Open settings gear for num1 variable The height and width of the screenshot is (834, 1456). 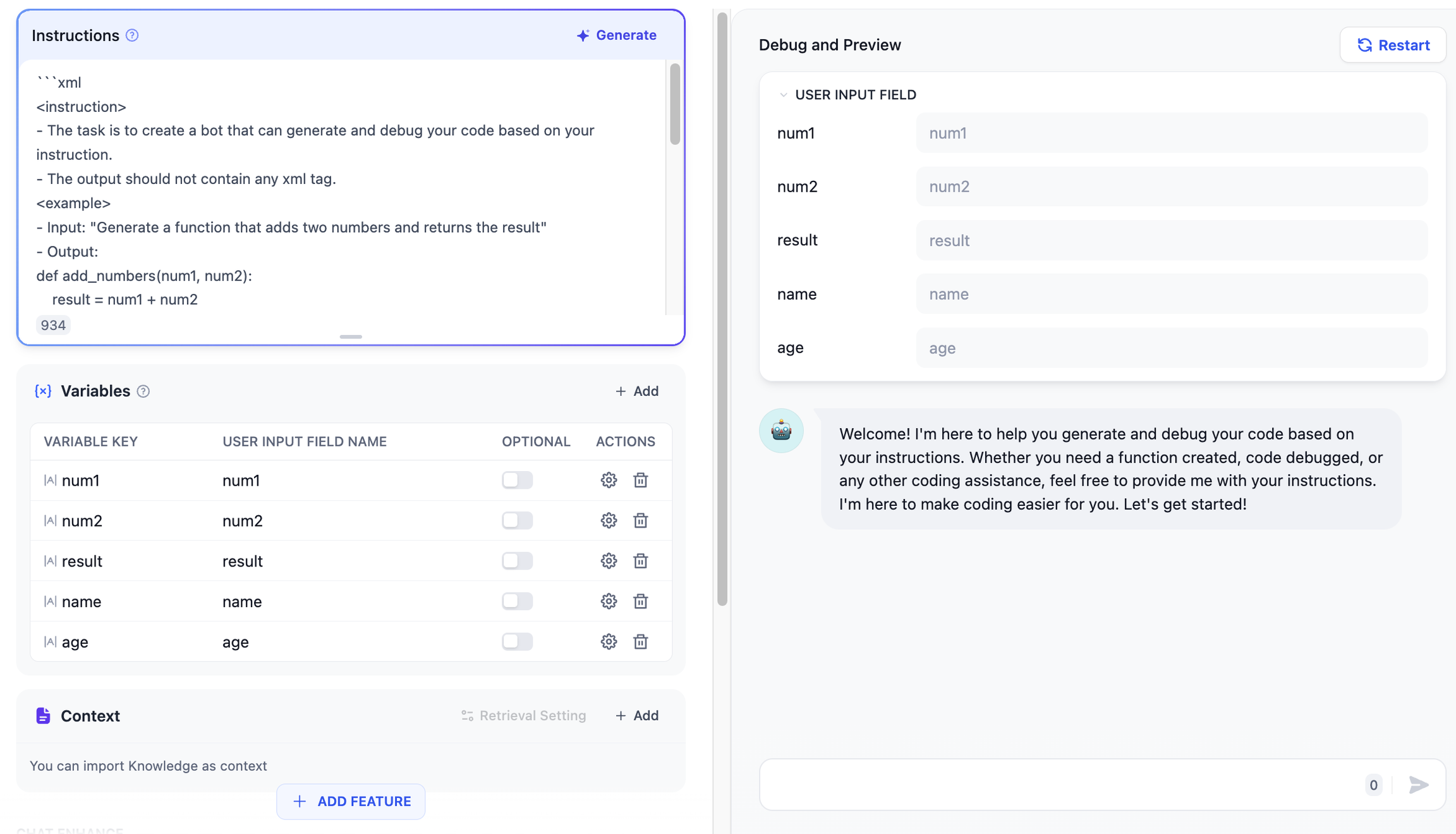[x=609, y=480]
